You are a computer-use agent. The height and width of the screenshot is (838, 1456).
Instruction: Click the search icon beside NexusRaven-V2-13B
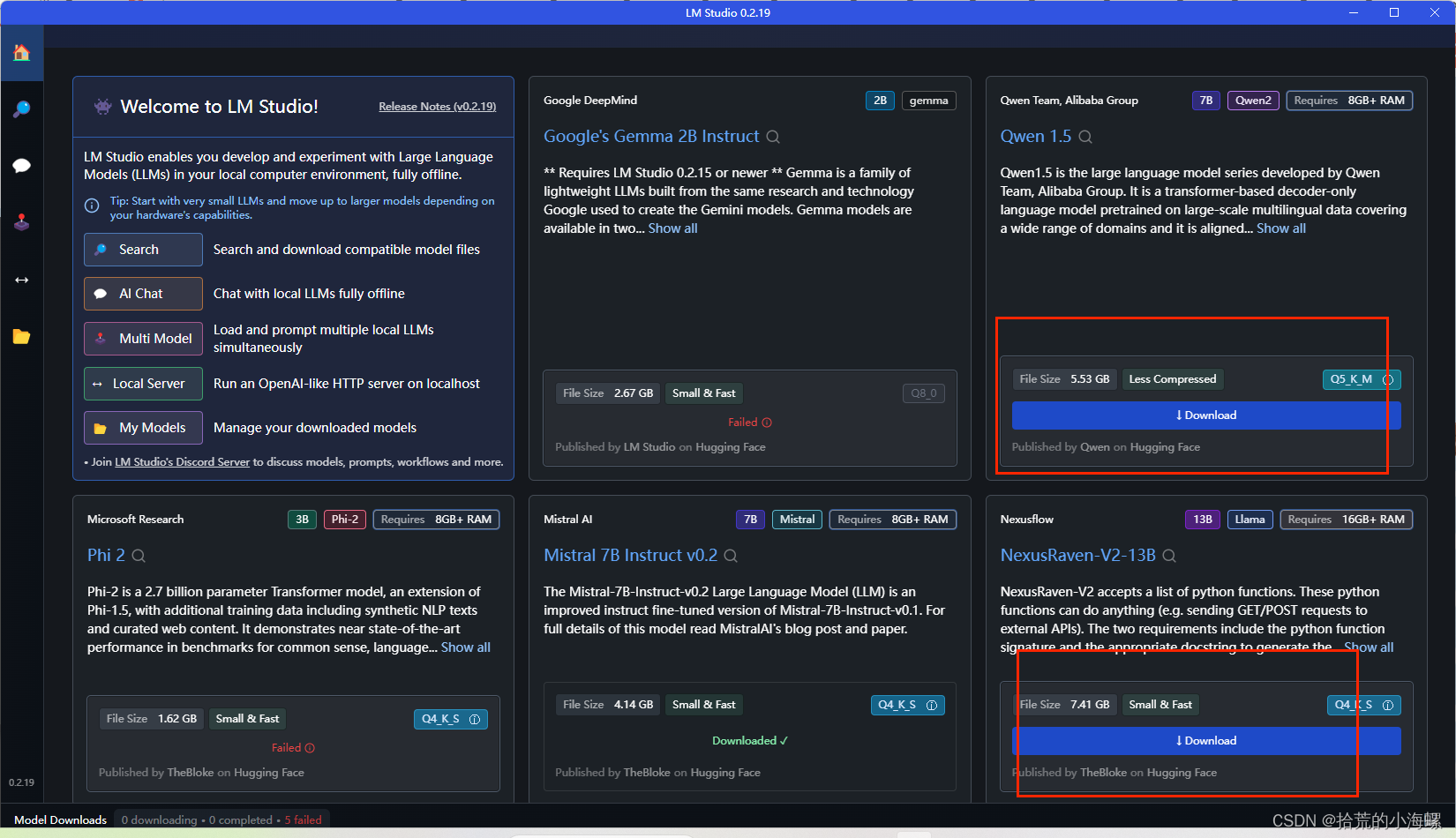[1169, 556]
